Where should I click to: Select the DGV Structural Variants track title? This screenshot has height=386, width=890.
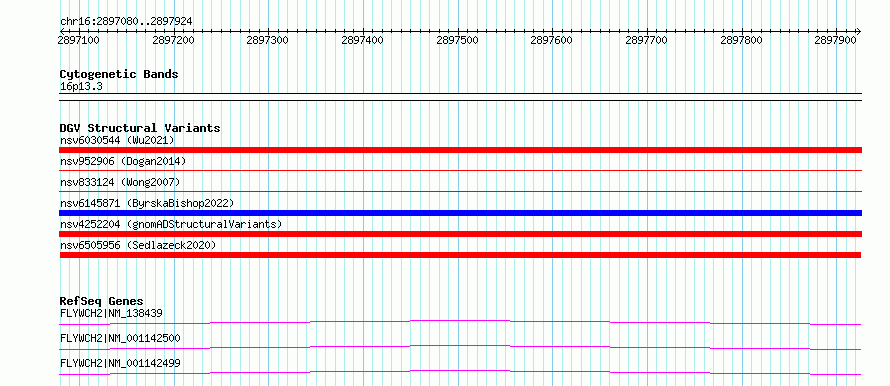[140, 128]
